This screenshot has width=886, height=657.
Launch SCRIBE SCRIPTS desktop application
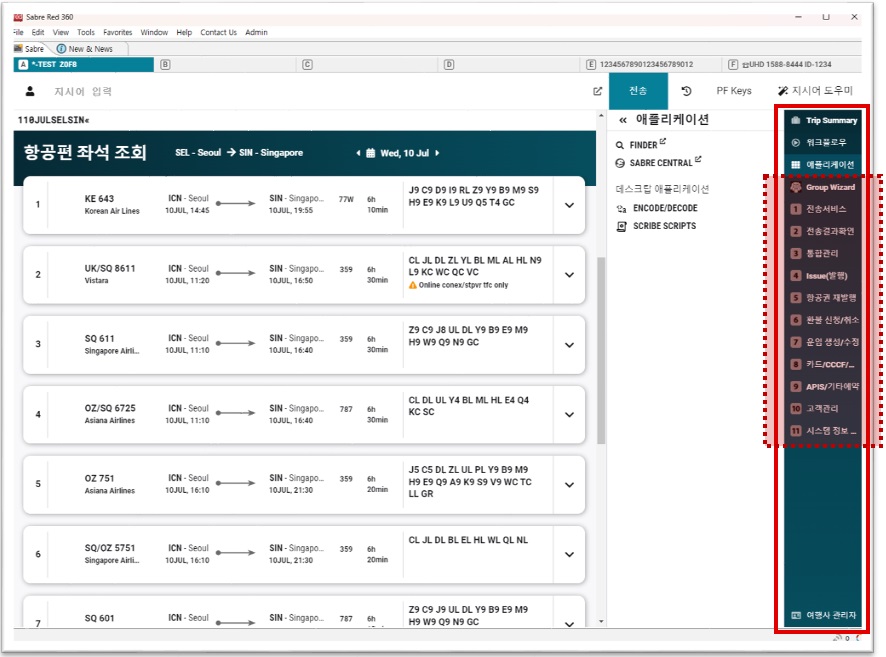(x=656, y=226)
